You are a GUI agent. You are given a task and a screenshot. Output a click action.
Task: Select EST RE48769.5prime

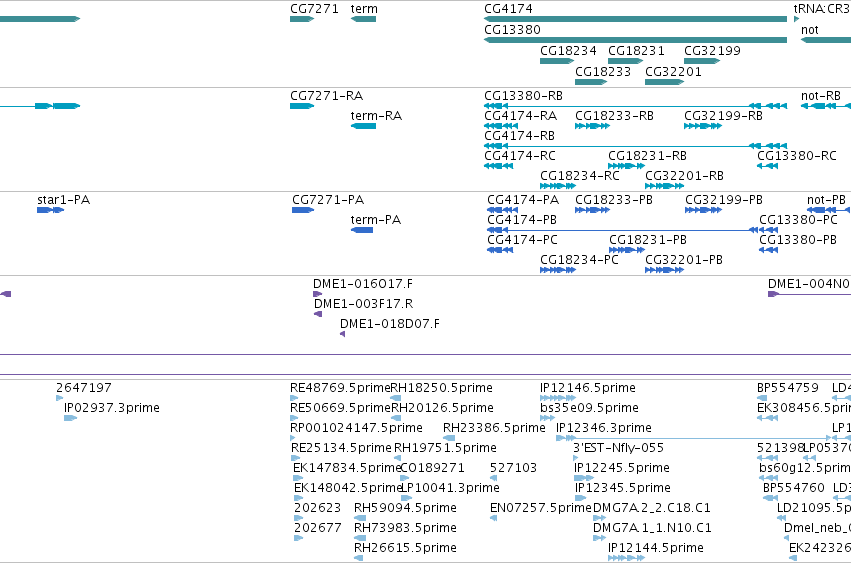[294, 398]
